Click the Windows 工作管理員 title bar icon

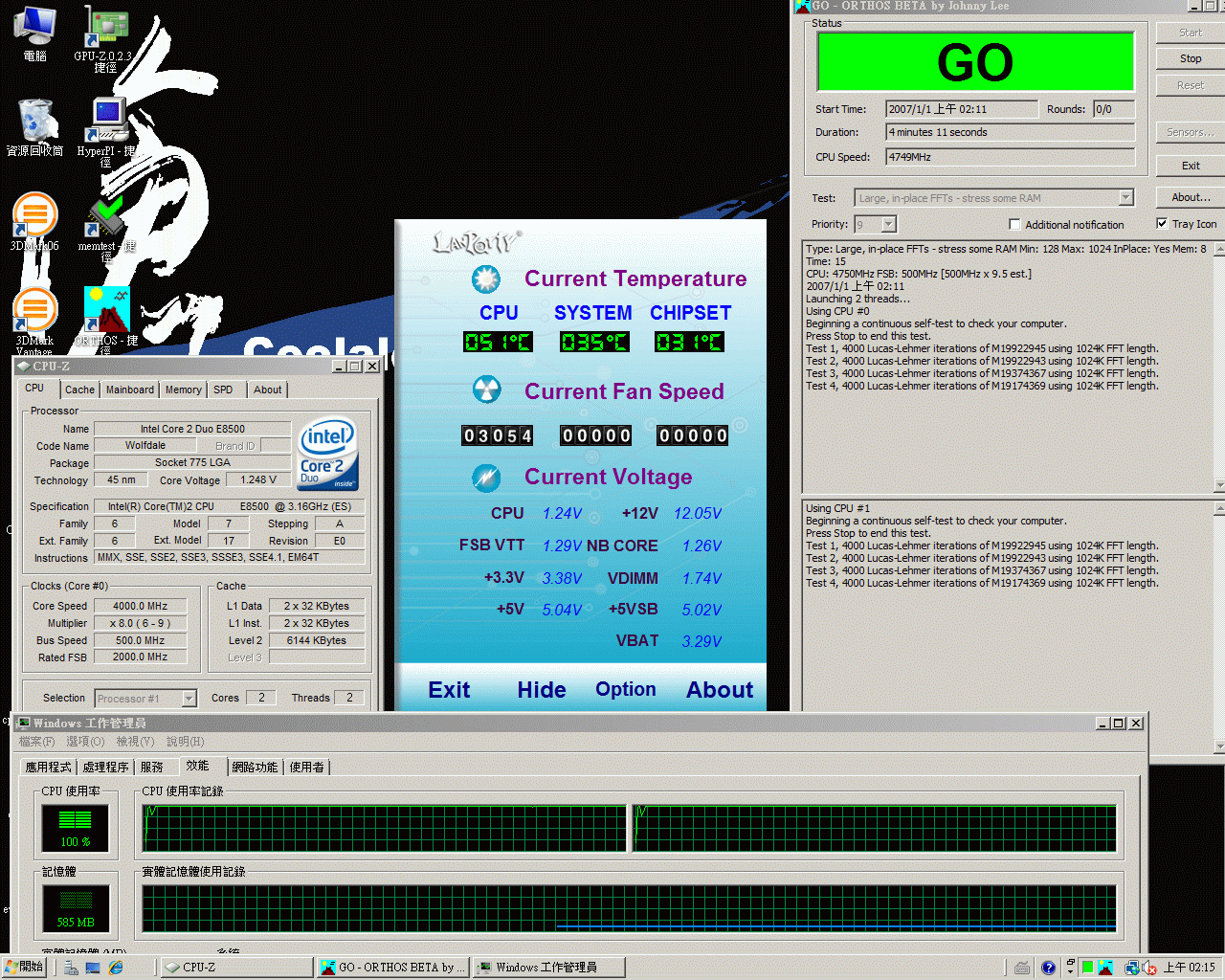click(x=24, y=723)
